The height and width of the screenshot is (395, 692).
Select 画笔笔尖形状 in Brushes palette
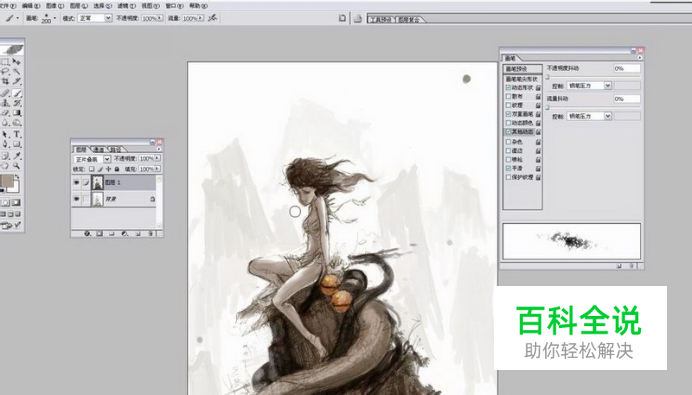coord(523,79)
